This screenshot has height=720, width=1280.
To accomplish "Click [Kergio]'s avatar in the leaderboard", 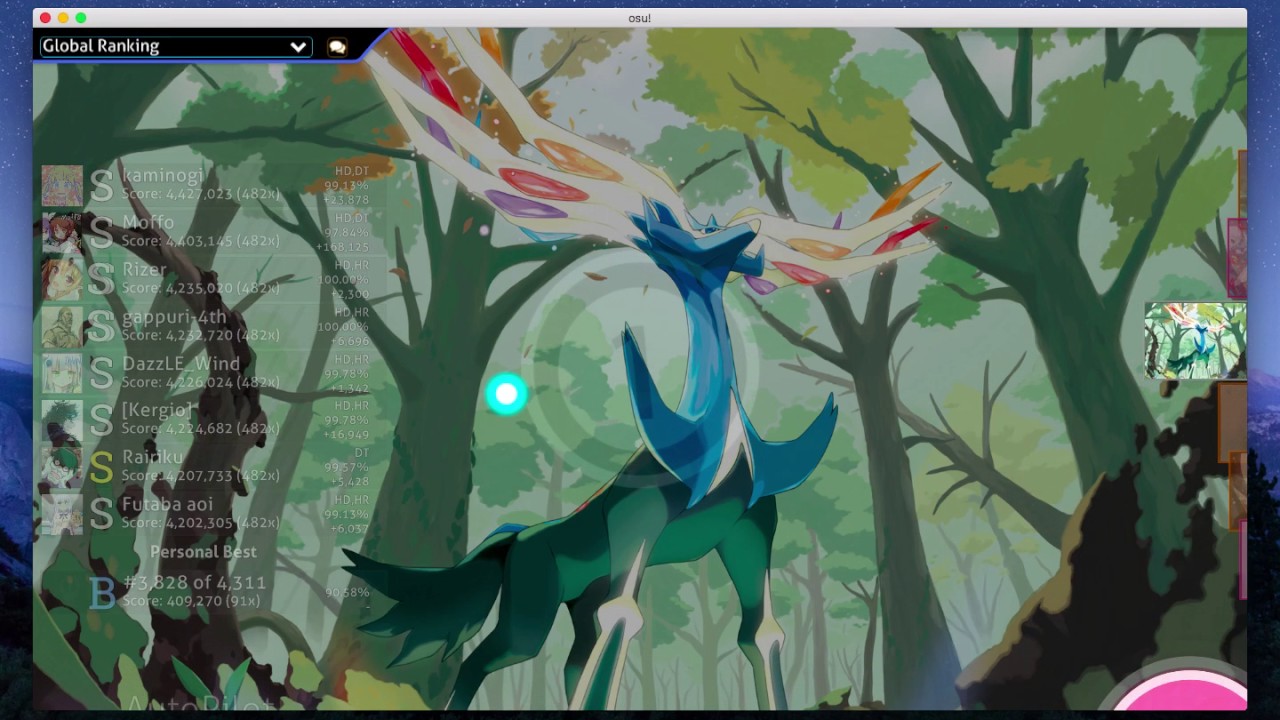I will [x=62, y=420].
